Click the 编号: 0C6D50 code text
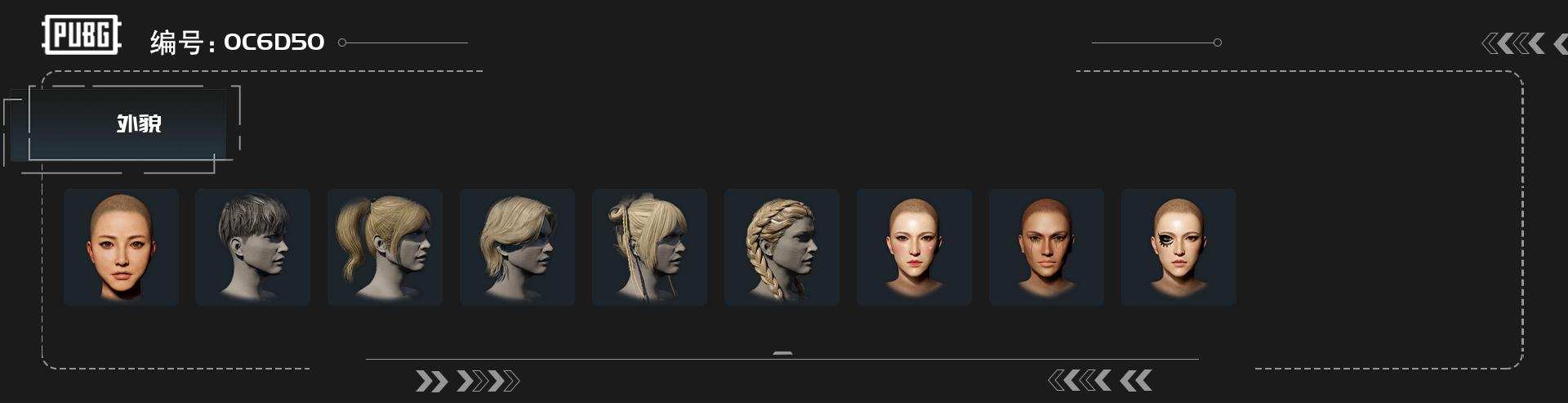The width and height of the screenshot is (1568, 403). point(237,42)
